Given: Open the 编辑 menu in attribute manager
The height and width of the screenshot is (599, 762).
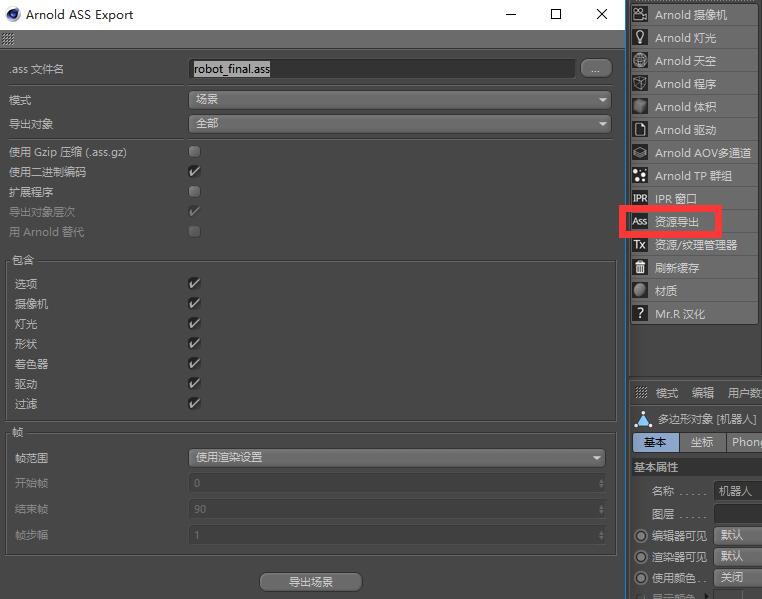Looking at the screenshot, I should 703,393.
